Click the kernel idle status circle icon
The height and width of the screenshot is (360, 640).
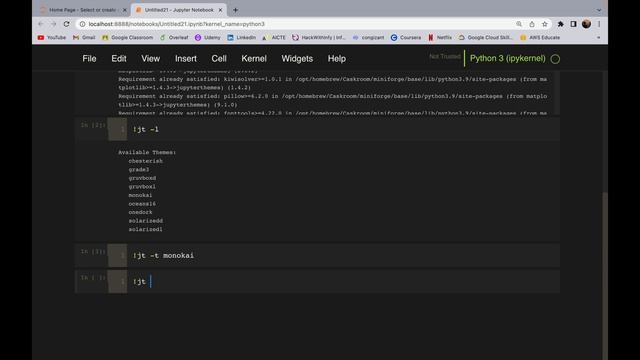click(555, 59)
